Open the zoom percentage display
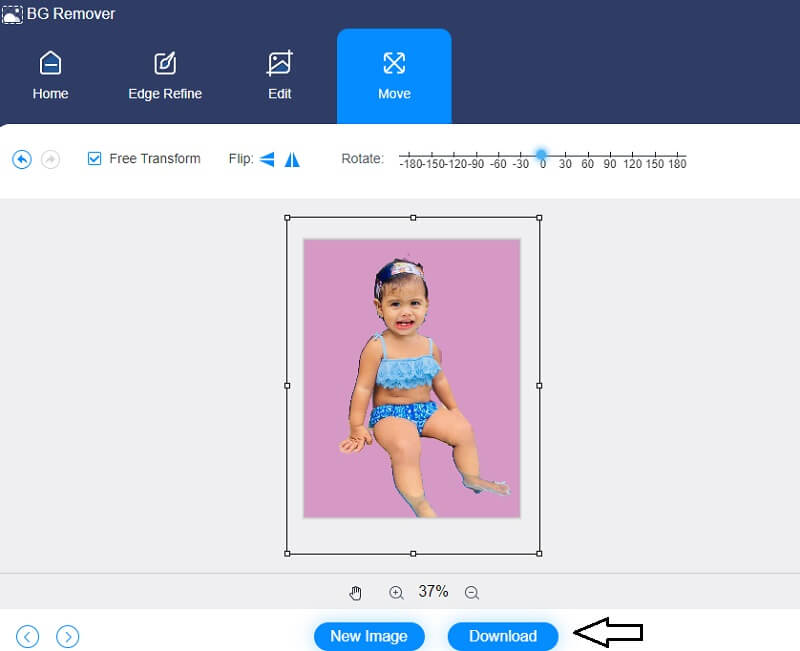 pyautogui.click(x=433, y=592)
